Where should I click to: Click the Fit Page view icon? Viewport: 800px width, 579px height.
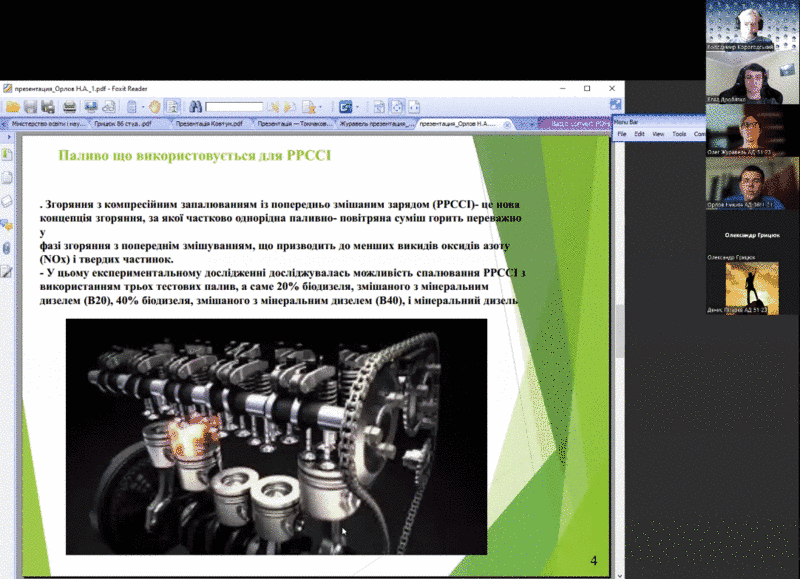397,107
